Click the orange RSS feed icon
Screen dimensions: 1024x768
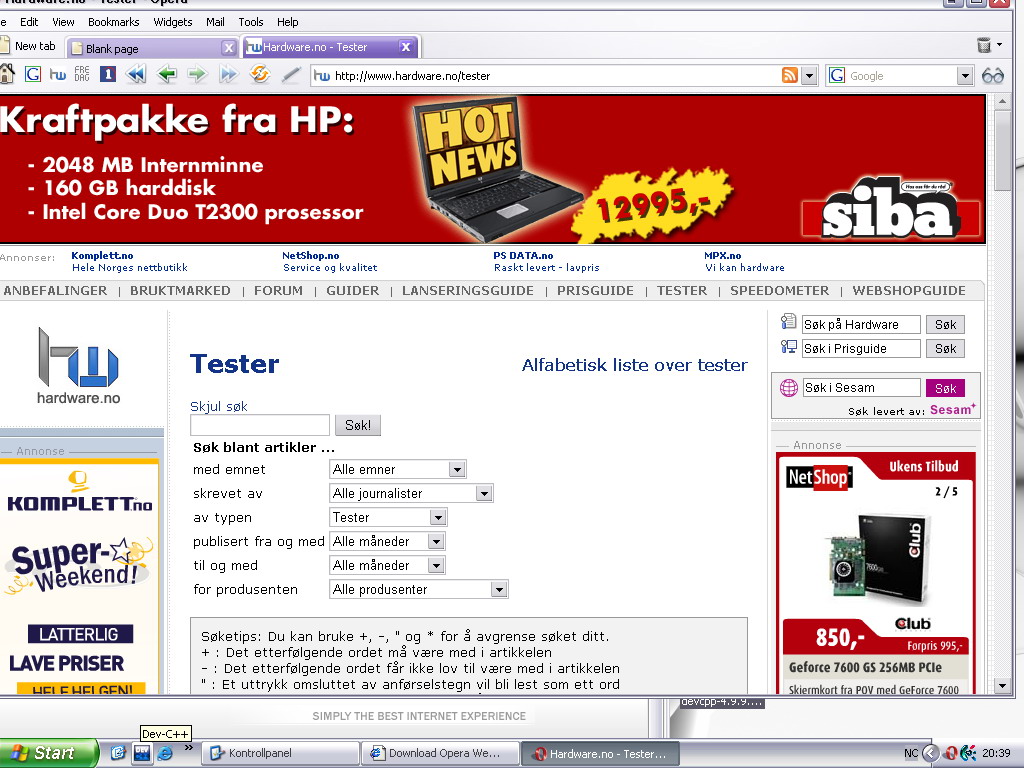point(790,76)
